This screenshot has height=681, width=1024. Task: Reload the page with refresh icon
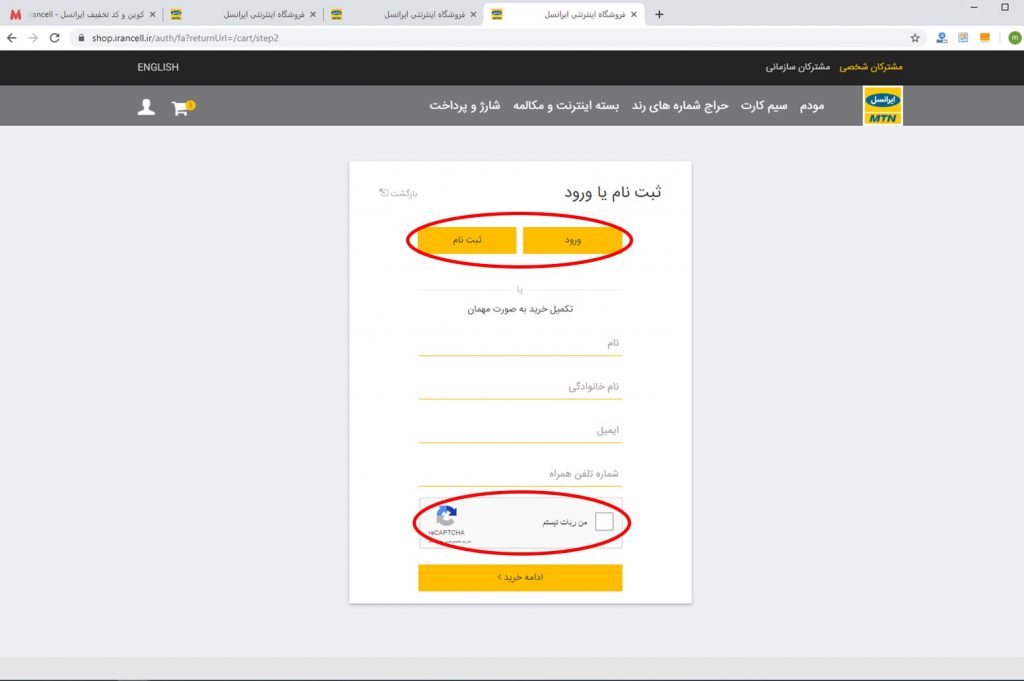(55, 38)
